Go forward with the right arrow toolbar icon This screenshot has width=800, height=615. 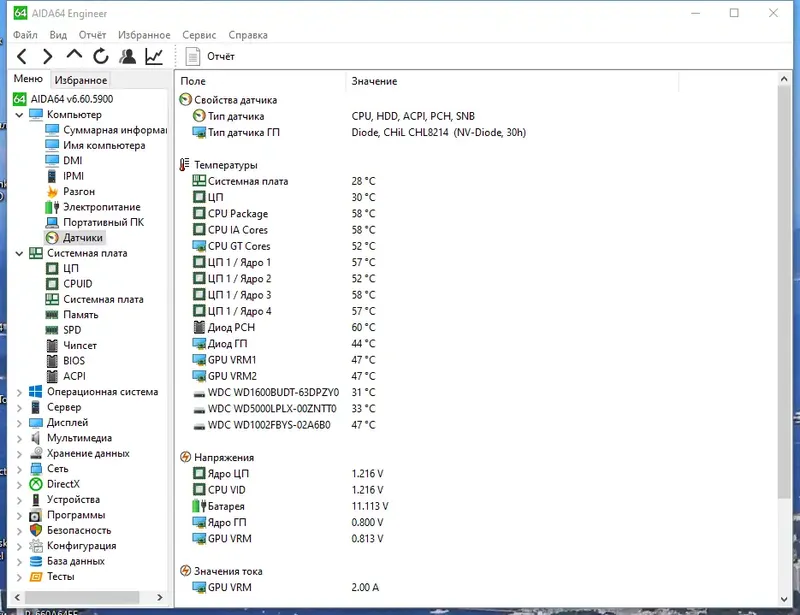tap(47, 56)
